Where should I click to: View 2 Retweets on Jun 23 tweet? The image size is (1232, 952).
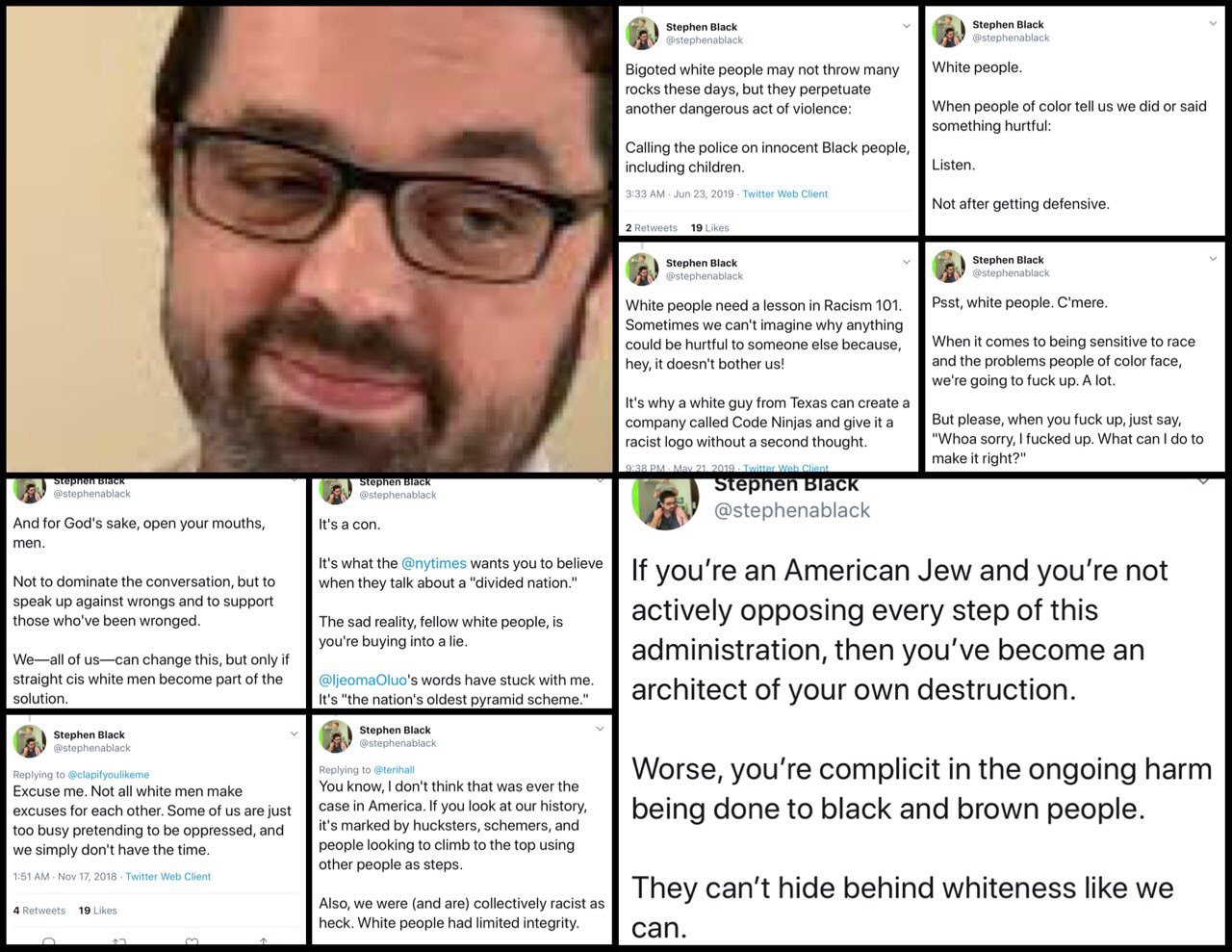tap(651, 228)
